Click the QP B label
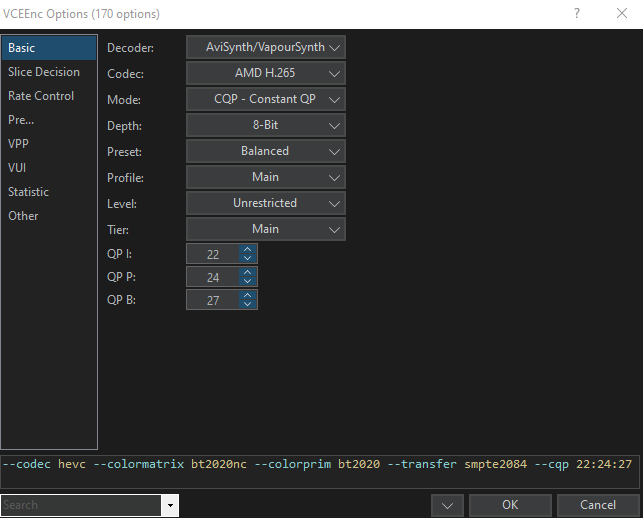Screen dimensions: 643x518 [121, 300]
